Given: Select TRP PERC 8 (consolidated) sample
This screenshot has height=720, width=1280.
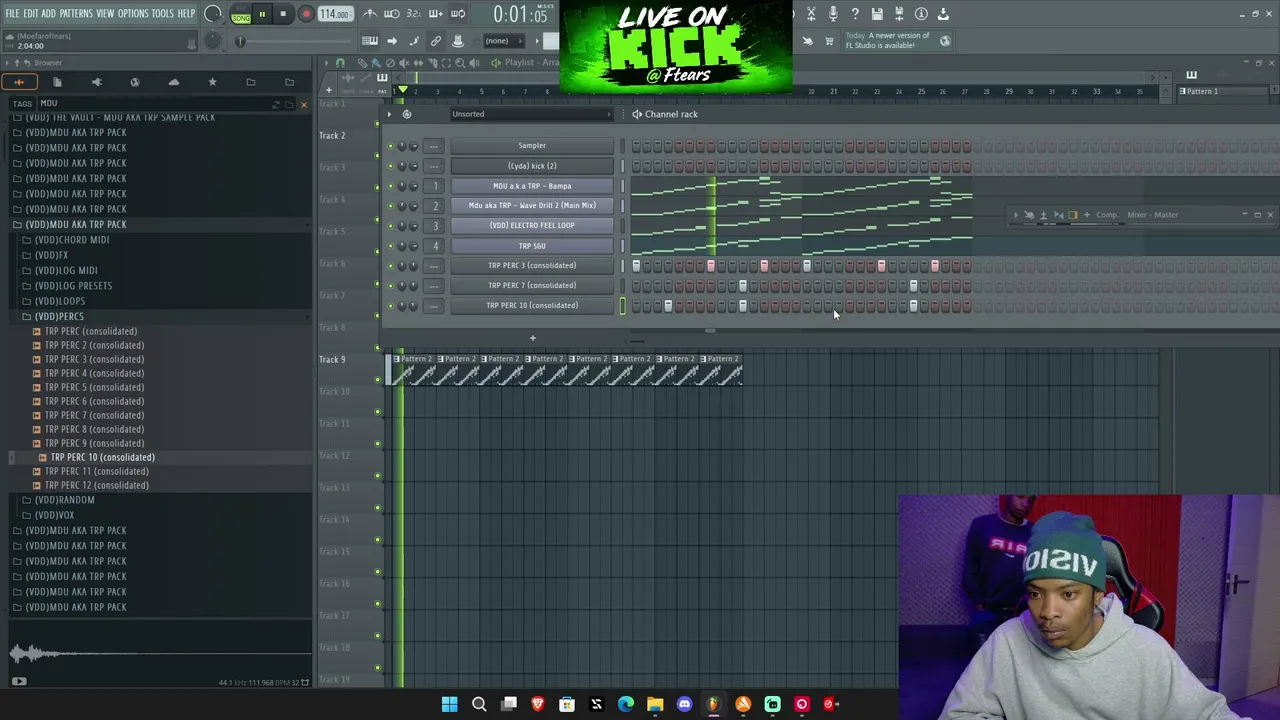Looking at the screenshot, I should [x=94, y=429].
